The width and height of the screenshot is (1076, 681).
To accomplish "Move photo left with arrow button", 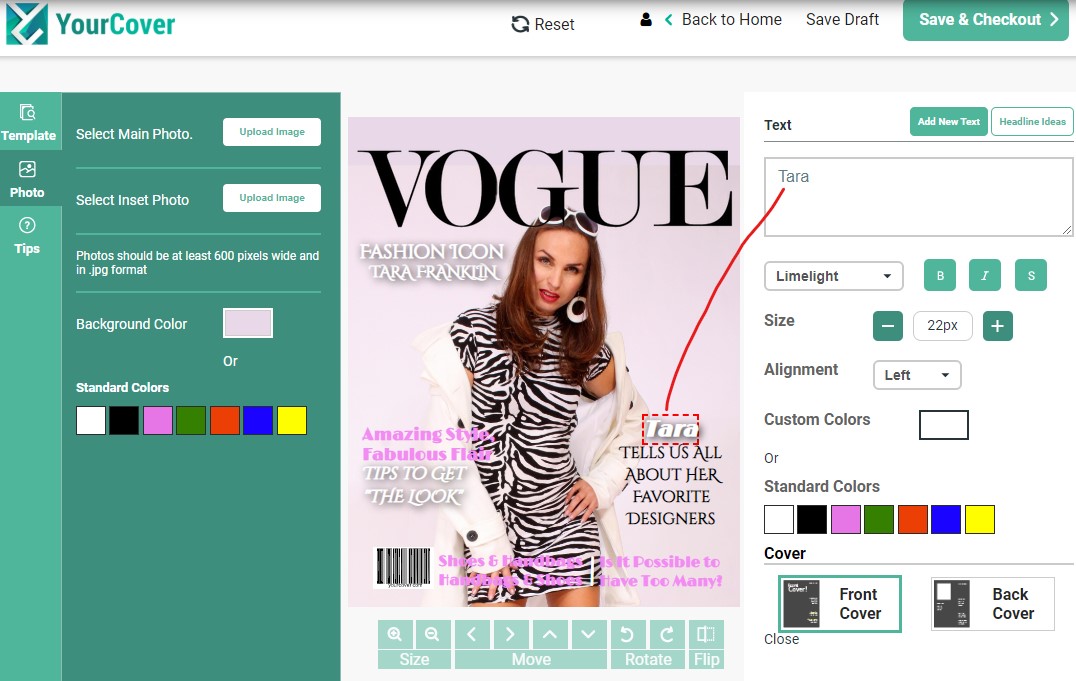I will click(x=472, y=634).
